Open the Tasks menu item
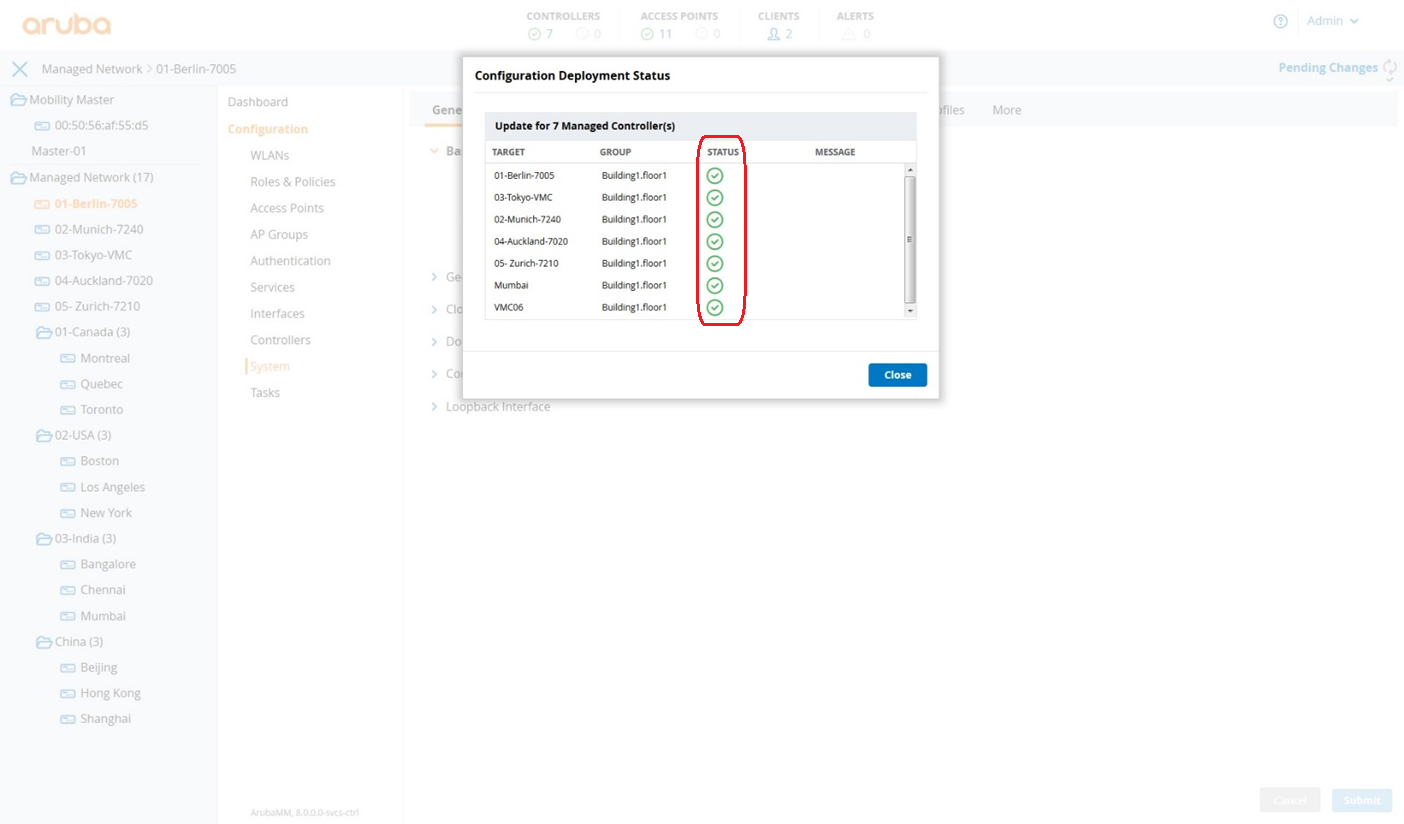The height and width of the screenshot is (824, 1404). pos(265,393)
